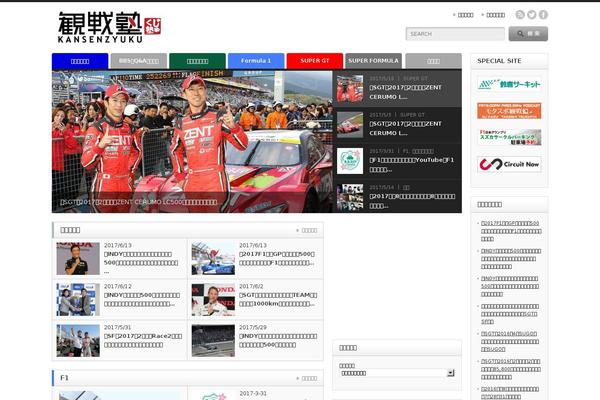Open the 2017F1 GP article thumbnail
Screen dimensions: 600x400
point(213,258)
